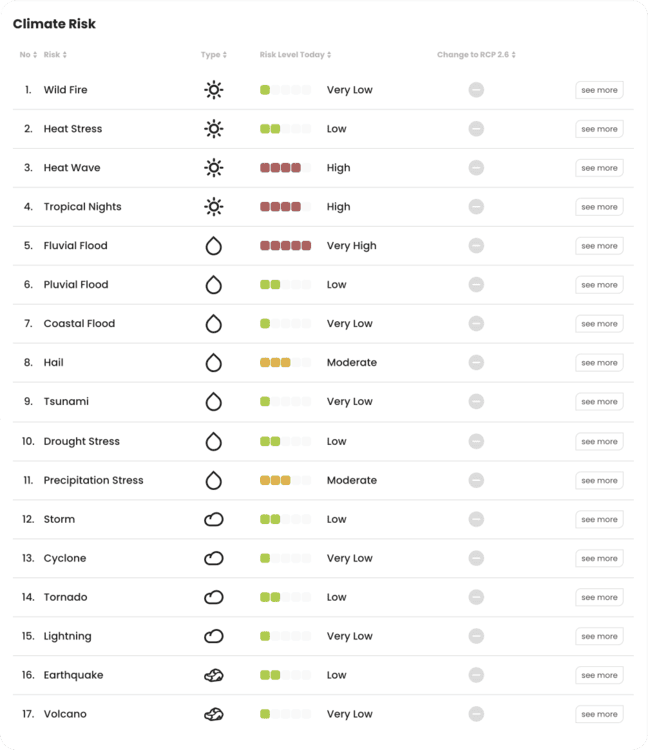Click the geological icon in Volcano row
The image size is (648, 750).
click(x=214, y=714)
